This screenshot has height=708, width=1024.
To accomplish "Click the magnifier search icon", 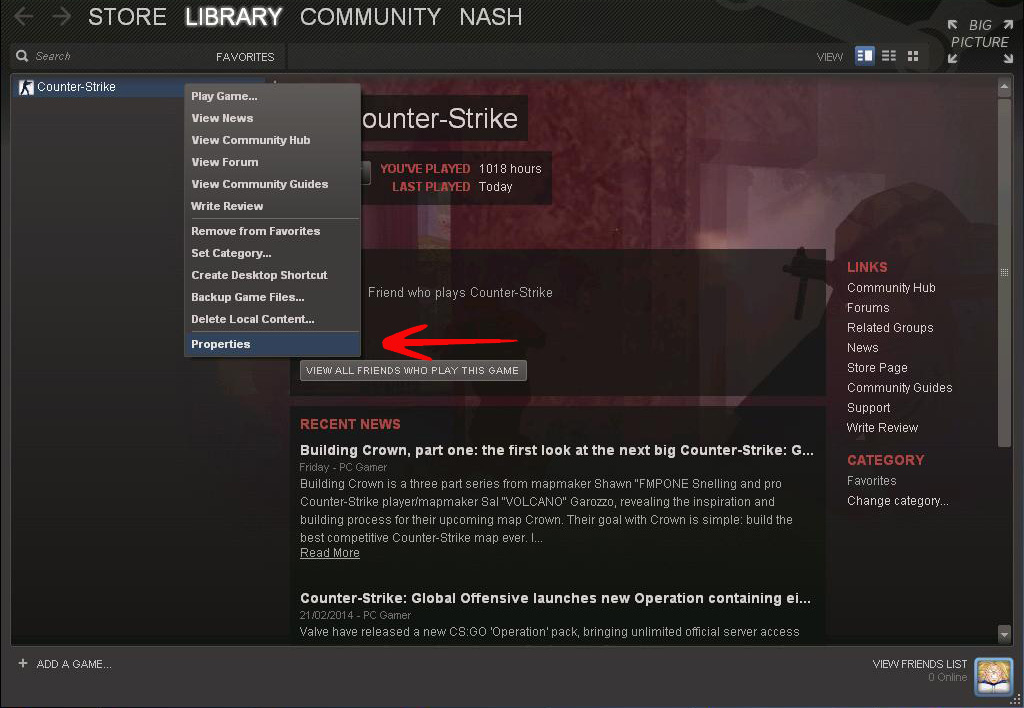I will pos(22,56).
